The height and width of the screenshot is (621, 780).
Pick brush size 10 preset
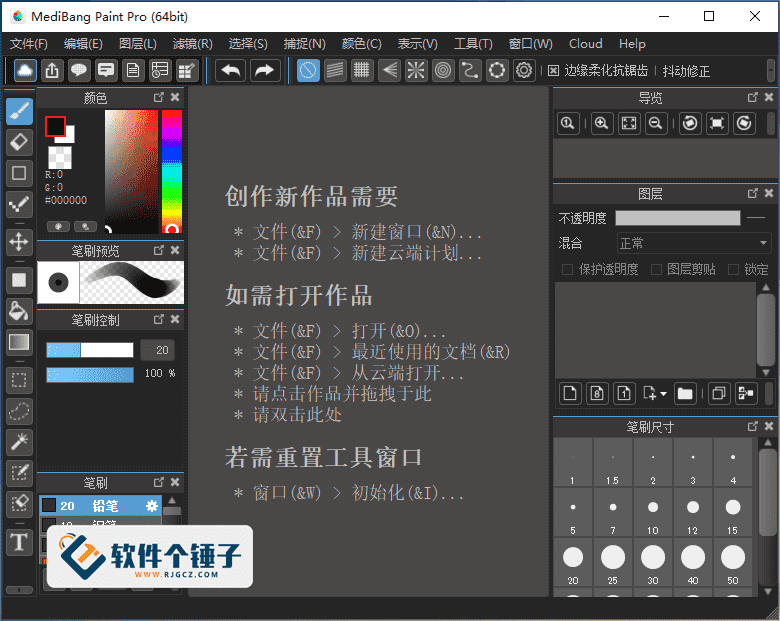point(653,512)
